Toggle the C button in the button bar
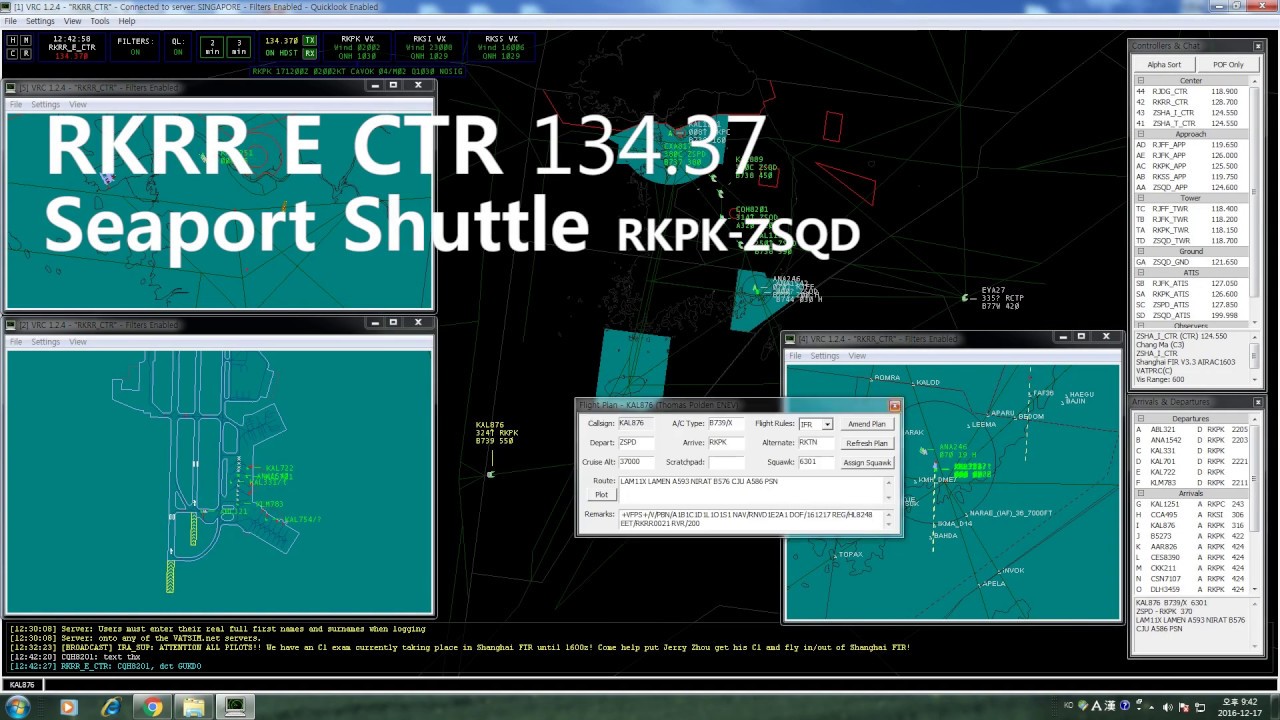Viewport: 1280px width, 720px height. coord(13,53)
